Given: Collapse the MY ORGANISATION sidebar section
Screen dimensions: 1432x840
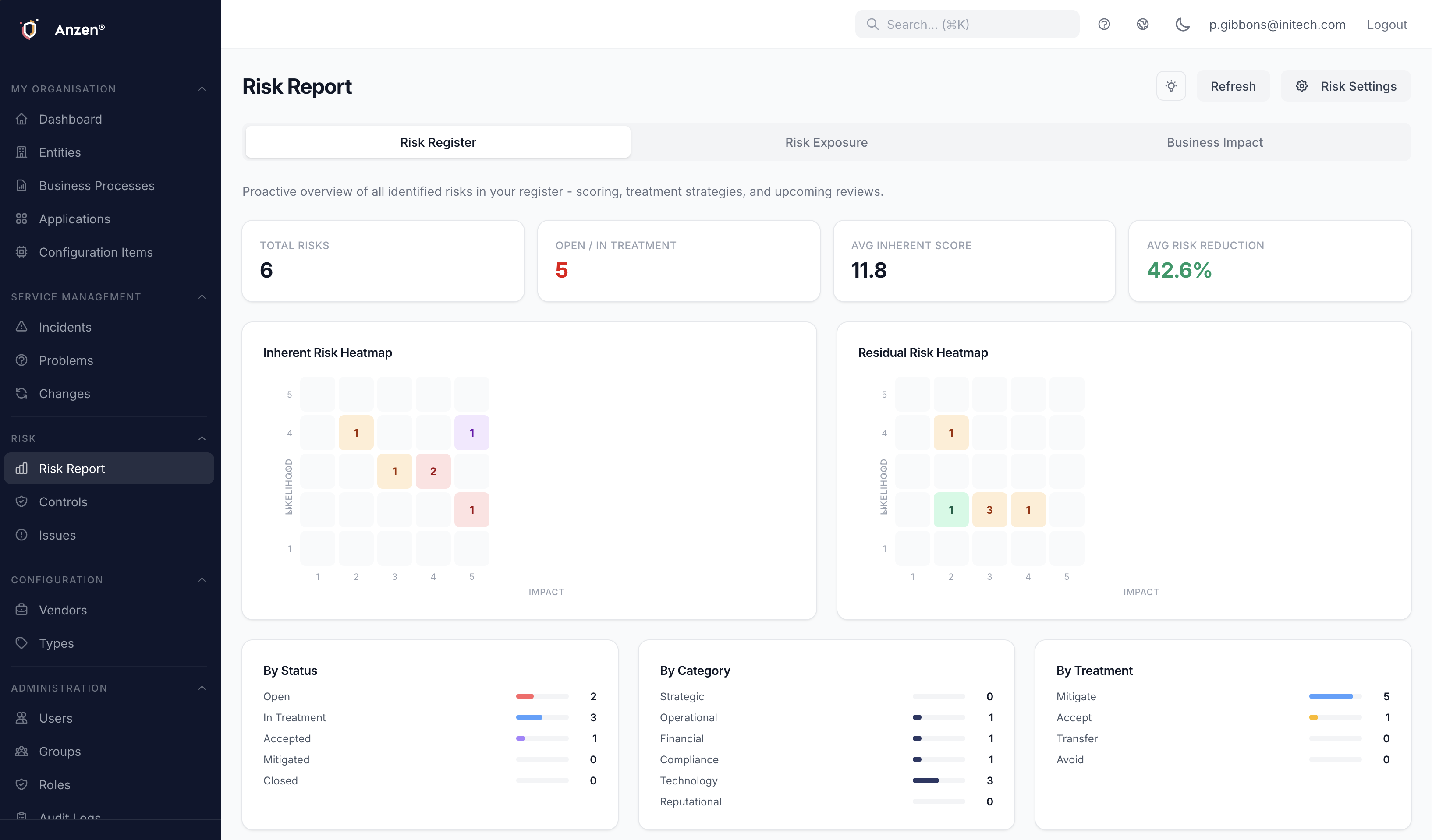Looking at the screenshot, I should pos(202,88).
